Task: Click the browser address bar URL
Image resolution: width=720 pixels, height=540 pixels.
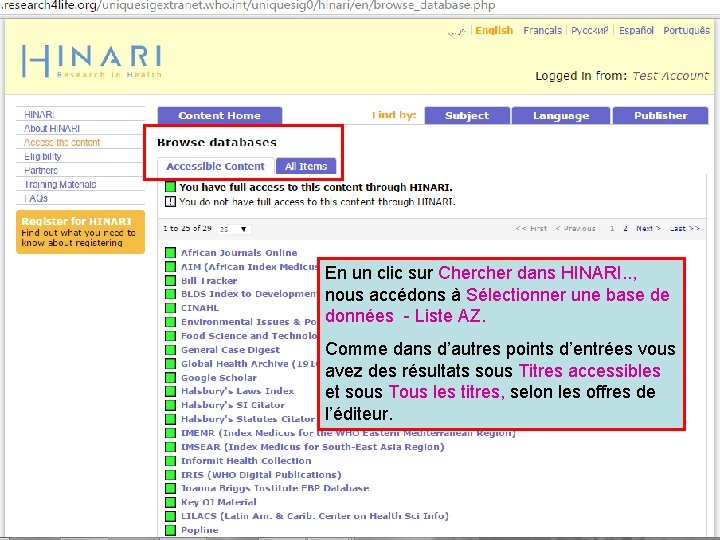Action: [248, 6]
